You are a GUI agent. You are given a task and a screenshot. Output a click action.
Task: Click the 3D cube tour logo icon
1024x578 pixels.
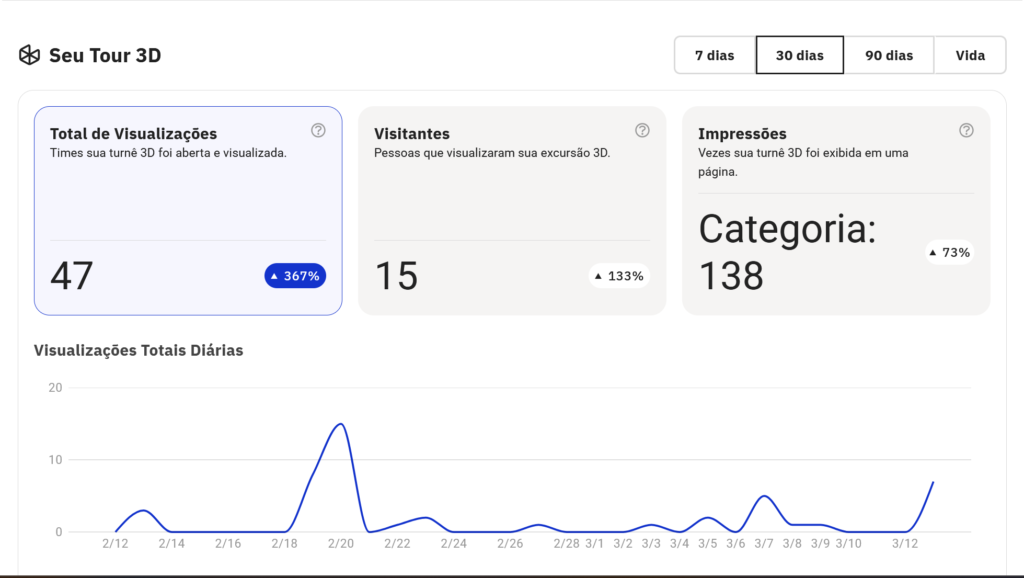[29, 55]
